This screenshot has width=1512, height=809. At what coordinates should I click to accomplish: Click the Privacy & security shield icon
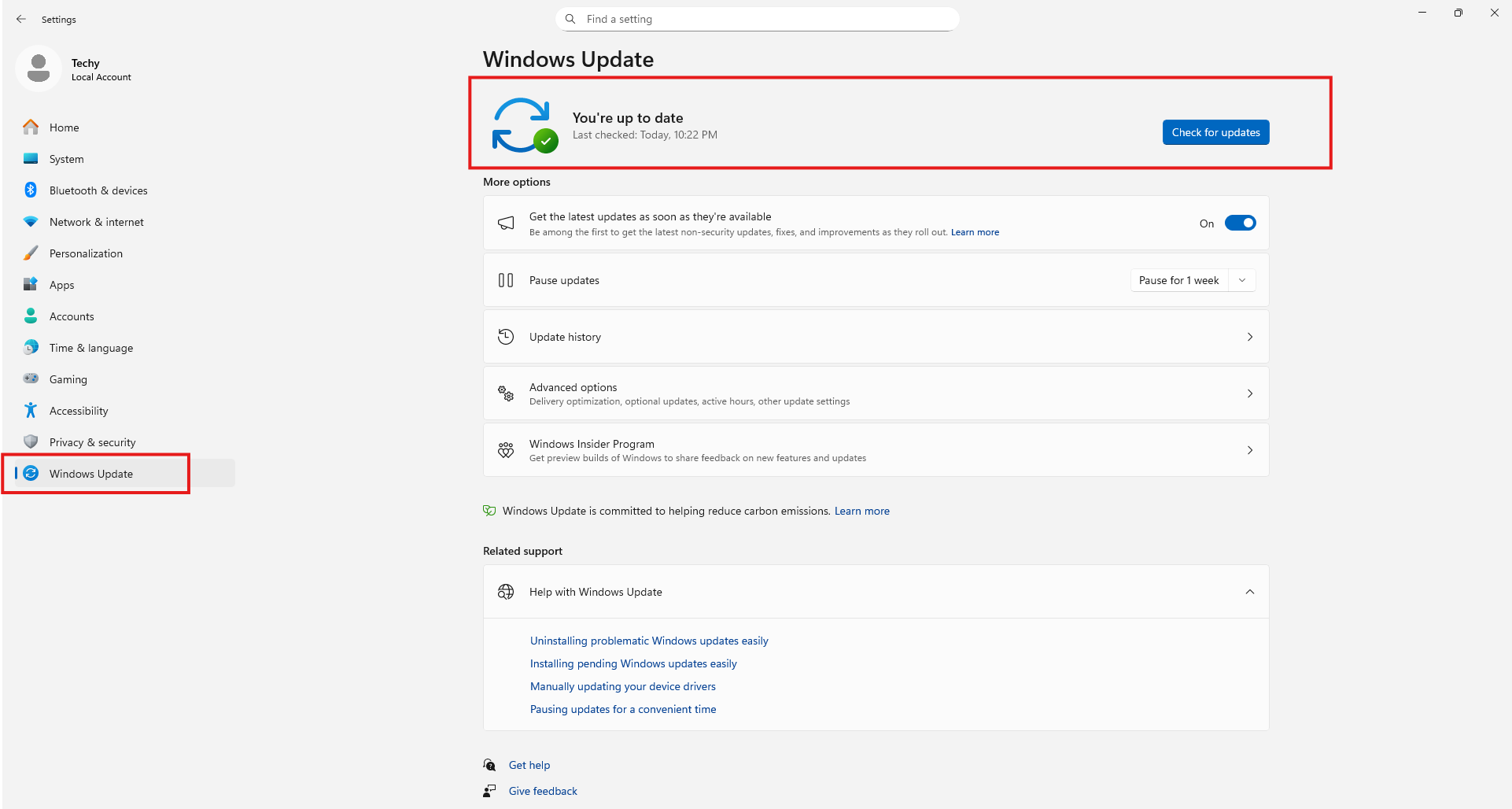[x=31, y=442]
